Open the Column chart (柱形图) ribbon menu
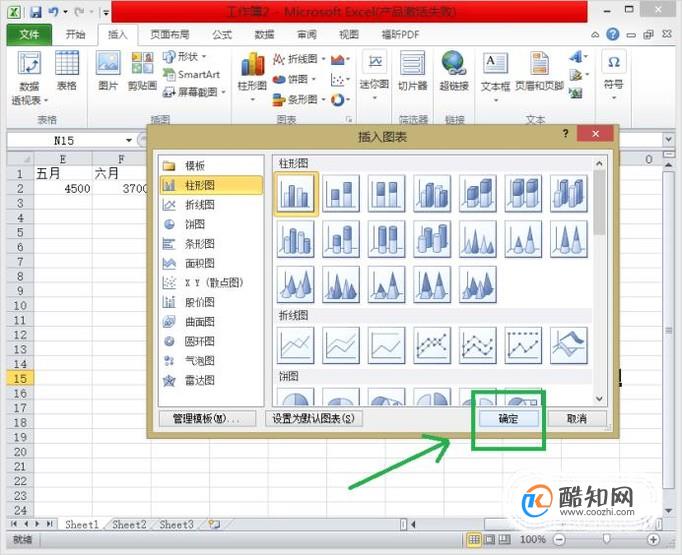682x555 pixels. click(252, 77)
